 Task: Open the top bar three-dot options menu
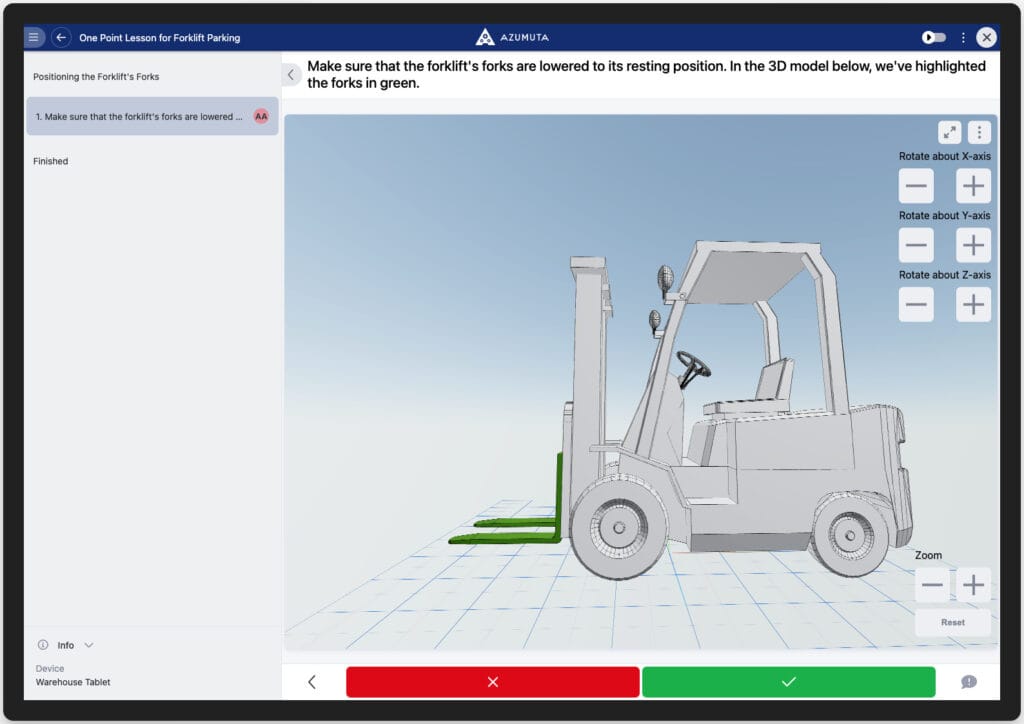(962, 37)
